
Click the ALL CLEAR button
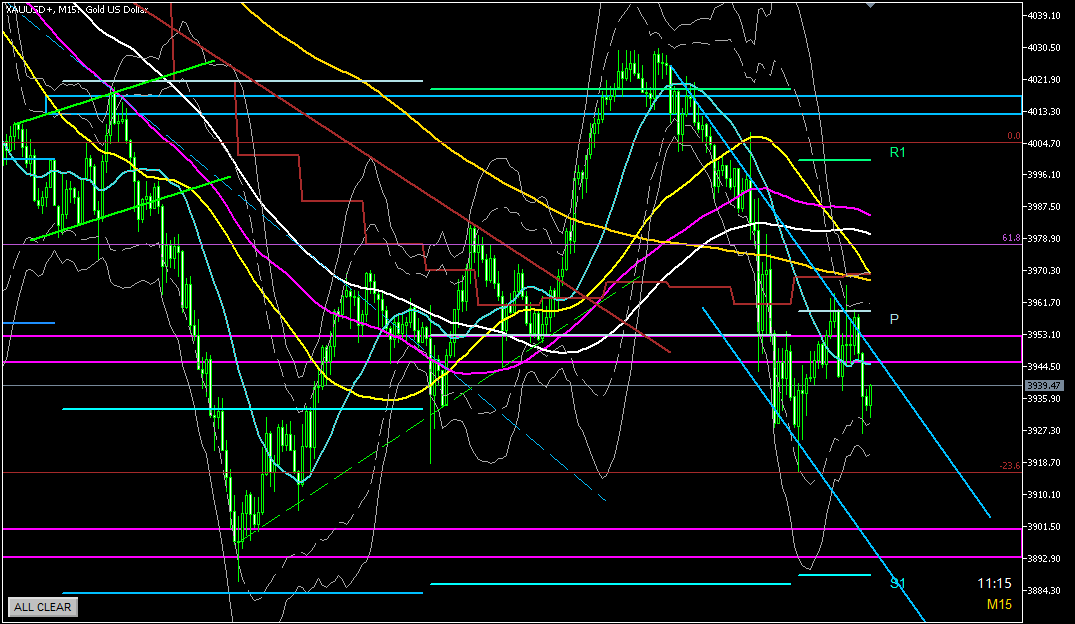pos(42,606)
